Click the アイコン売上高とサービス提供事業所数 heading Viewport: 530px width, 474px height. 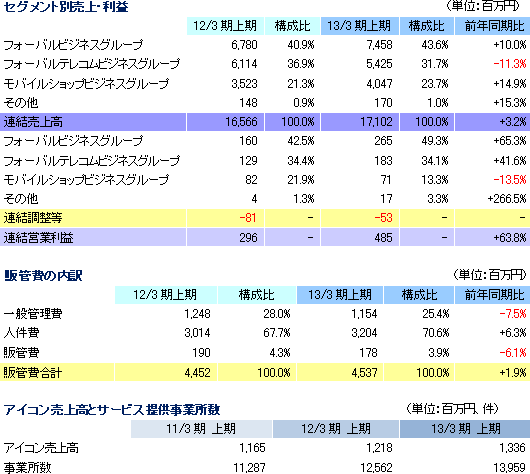[x=112, y=410]
